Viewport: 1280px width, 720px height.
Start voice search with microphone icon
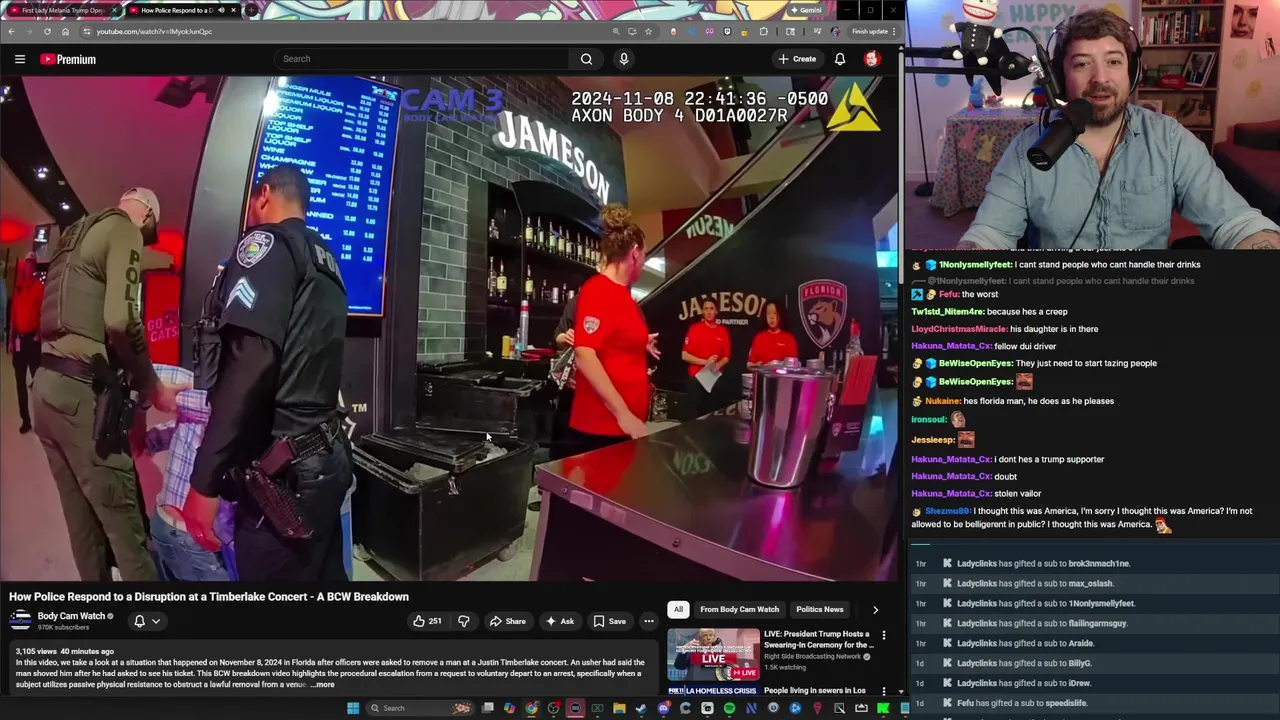coord(624,59)
